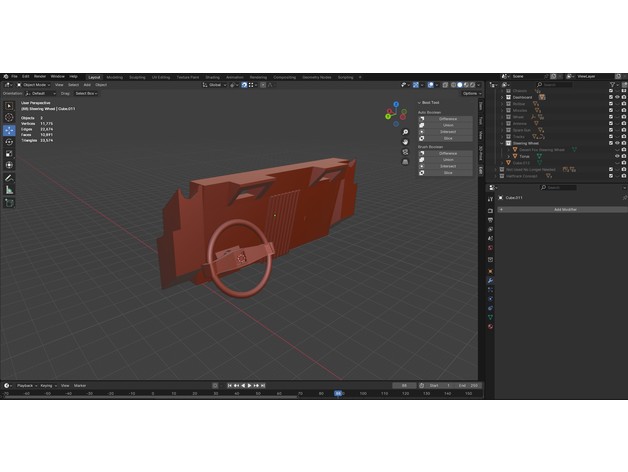Open the Object Mode dropdown
Viewport: 628px width, 472px height.
[36, 85]
